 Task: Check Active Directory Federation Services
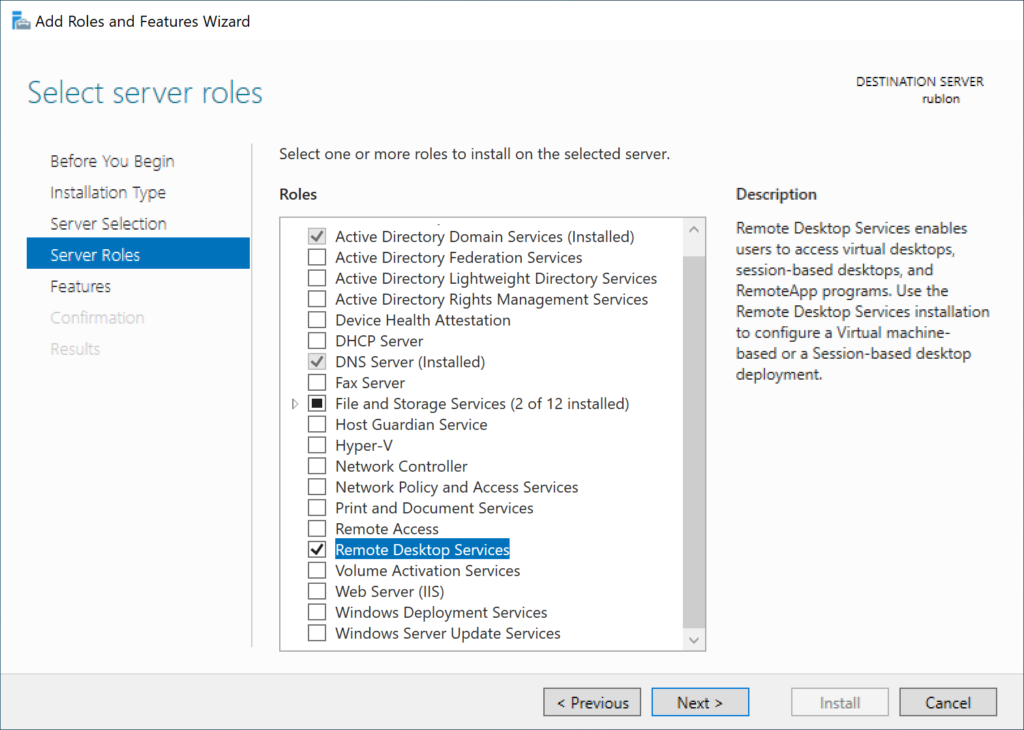click(x=317, y=257)
